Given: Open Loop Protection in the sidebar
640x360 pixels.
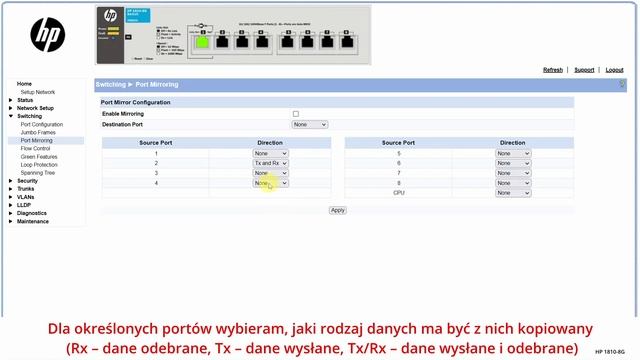Looking at the screenshot, I should (39, 165).
